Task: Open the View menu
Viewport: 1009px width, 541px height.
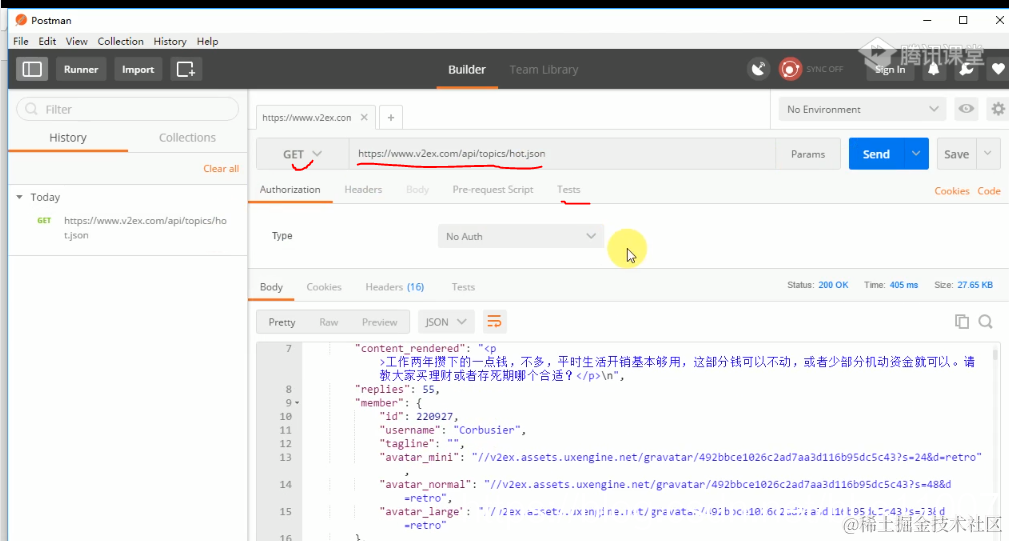Action: [x=77, y=41]
